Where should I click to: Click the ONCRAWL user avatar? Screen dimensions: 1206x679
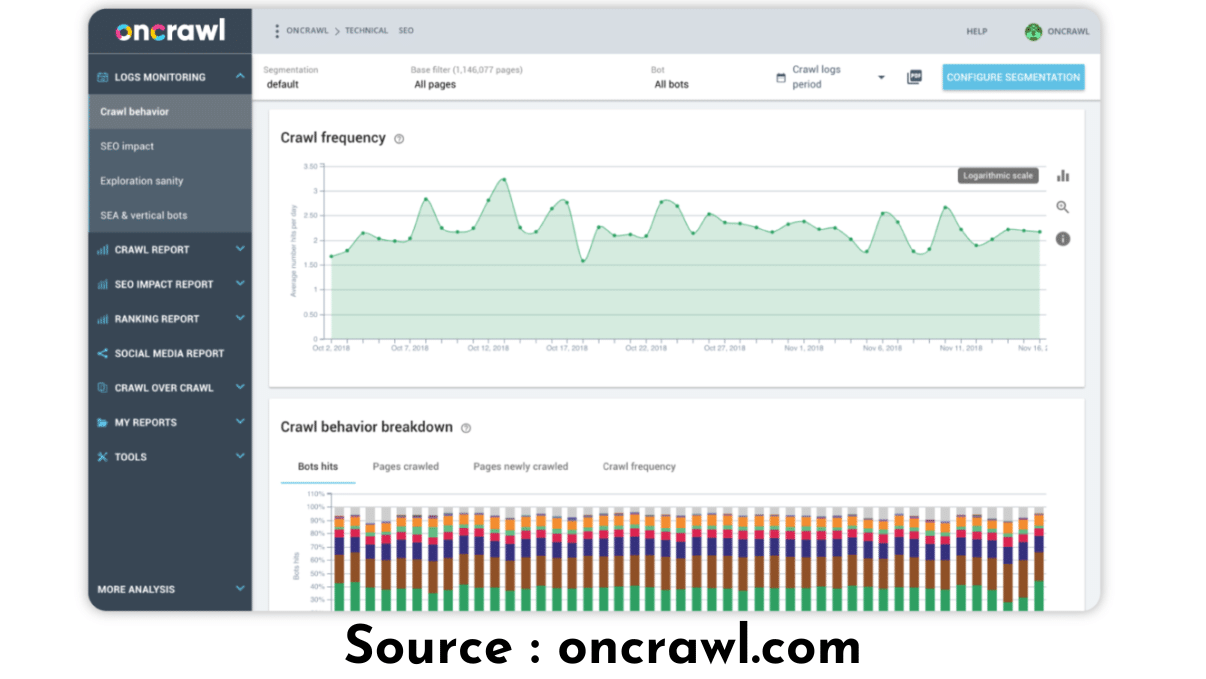pyautogui.click(x=1033, y=31)
